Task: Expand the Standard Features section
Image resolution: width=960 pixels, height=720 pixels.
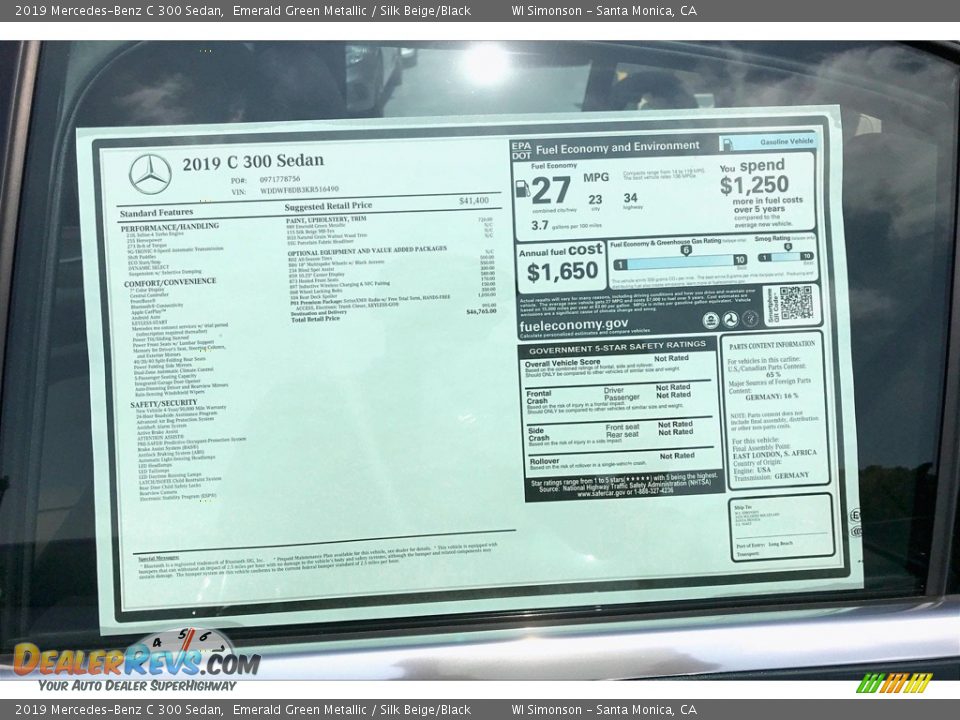Action: [x=155, y=212]
